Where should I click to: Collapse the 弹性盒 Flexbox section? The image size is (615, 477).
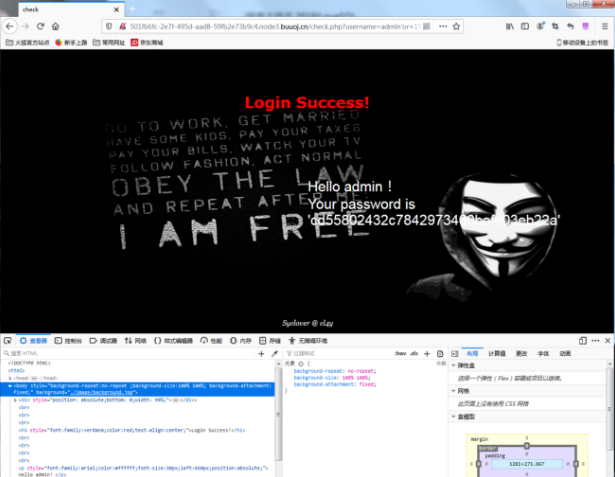coord(454,365)
